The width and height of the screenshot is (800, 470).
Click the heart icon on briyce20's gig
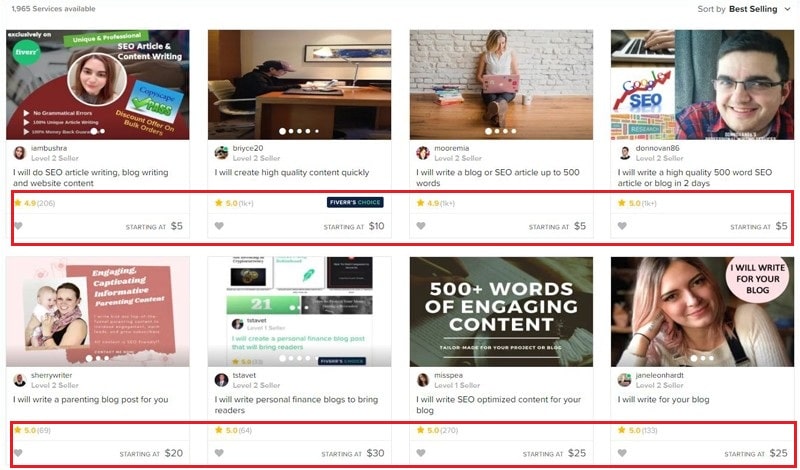click(219, 226)
